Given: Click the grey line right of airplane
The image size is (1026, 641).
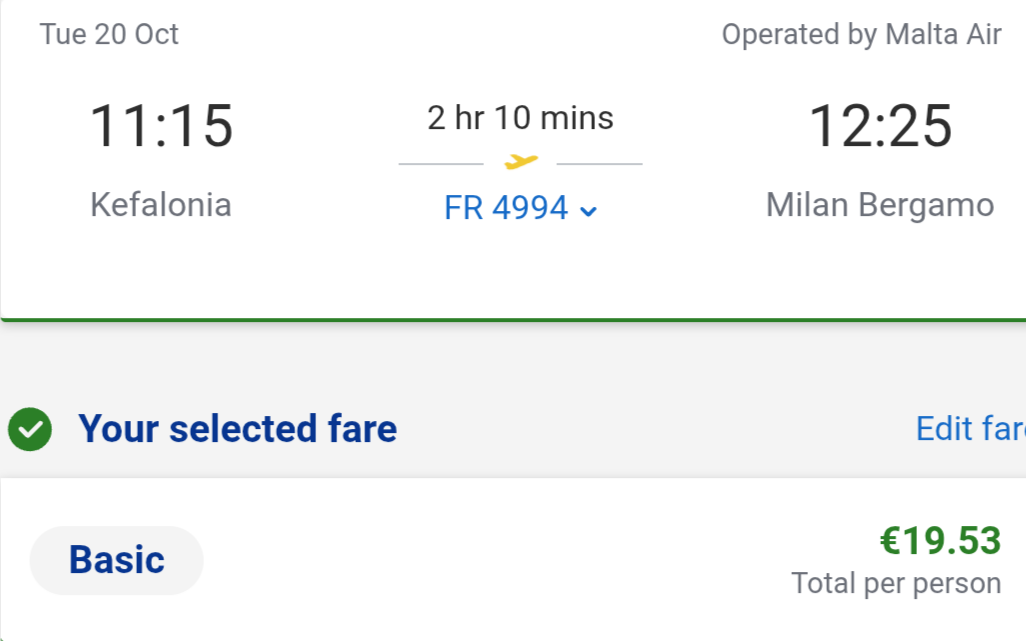Looking at the screenshot, I should pos(599,164).
